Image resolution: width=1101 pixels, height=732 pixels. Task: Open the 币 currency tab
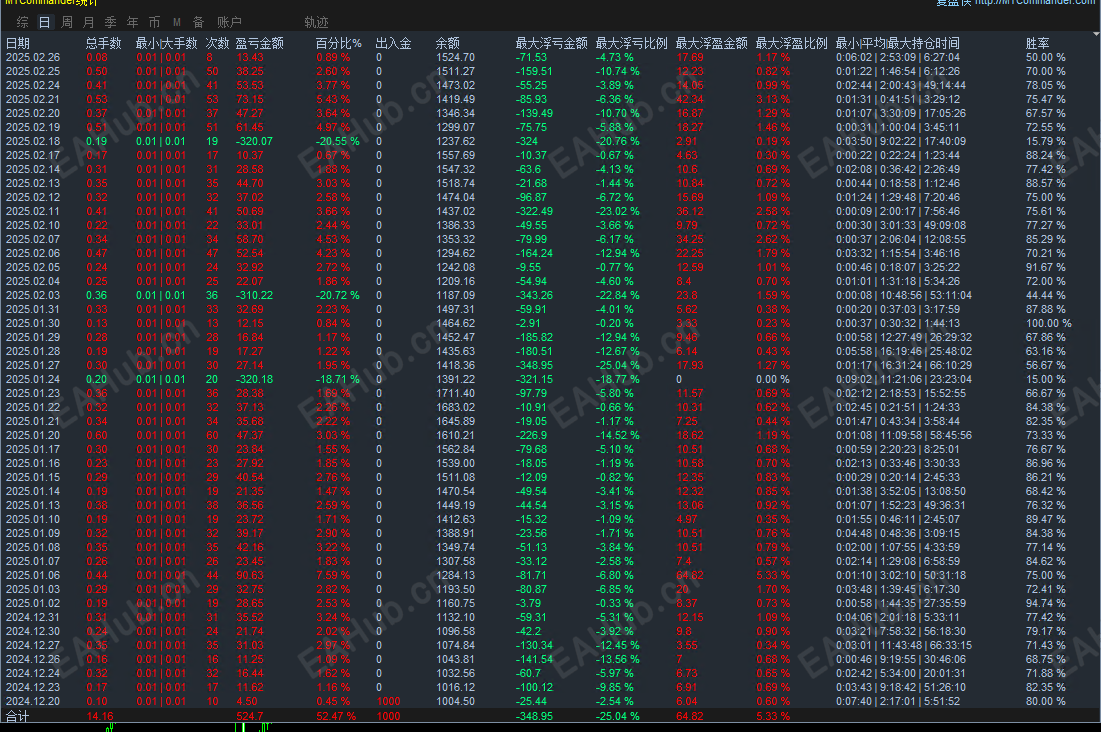154,22
